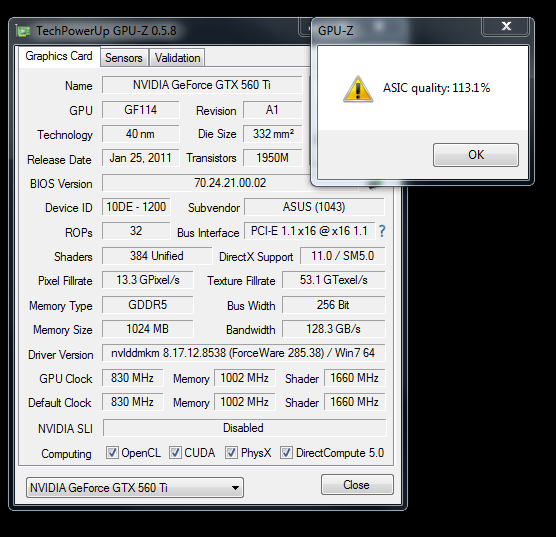
Task: Click the Close button in GPU-Z
Action: 357,485
